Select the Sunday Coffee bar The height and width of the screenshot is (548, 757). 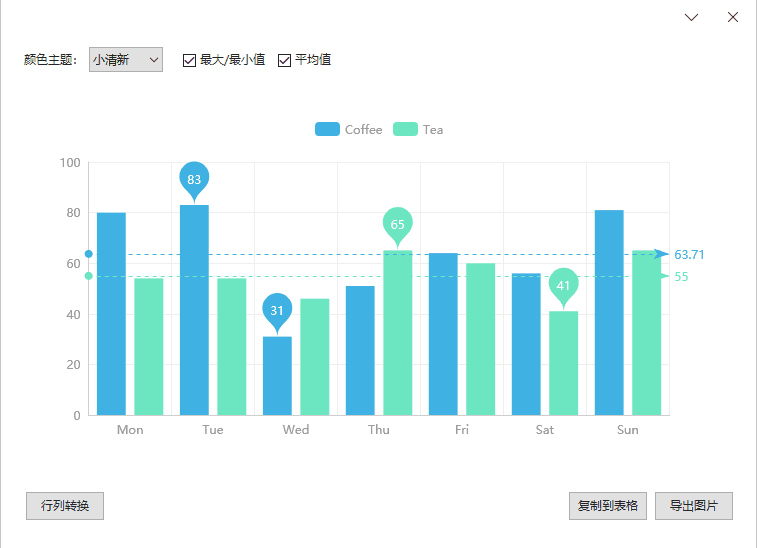(x=609, y=312)
